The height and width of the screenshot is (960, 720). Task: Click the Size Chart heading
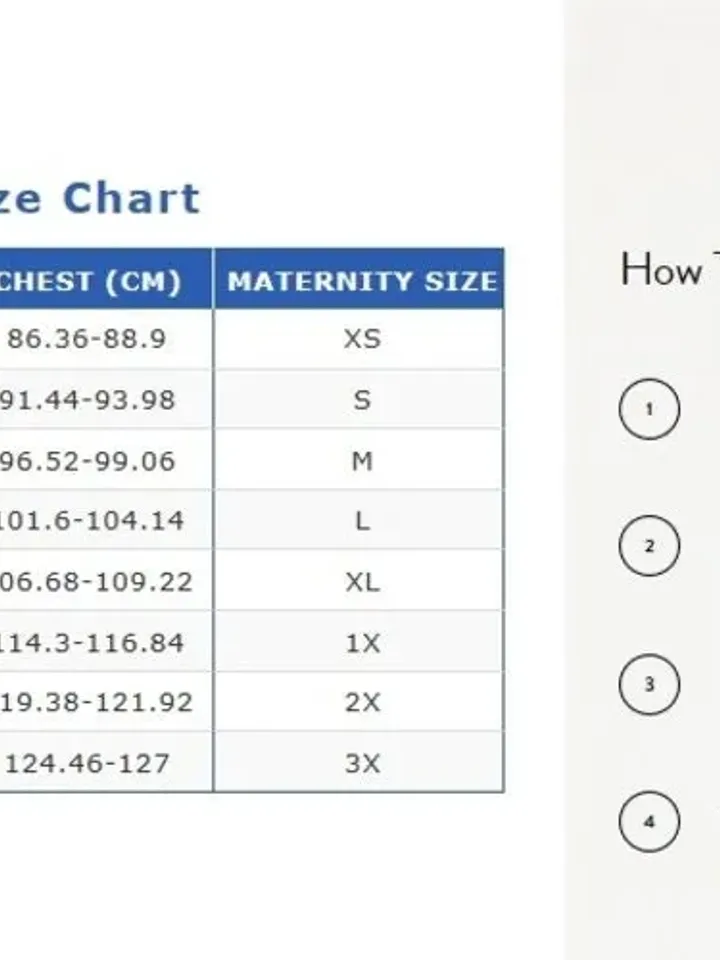100,198
